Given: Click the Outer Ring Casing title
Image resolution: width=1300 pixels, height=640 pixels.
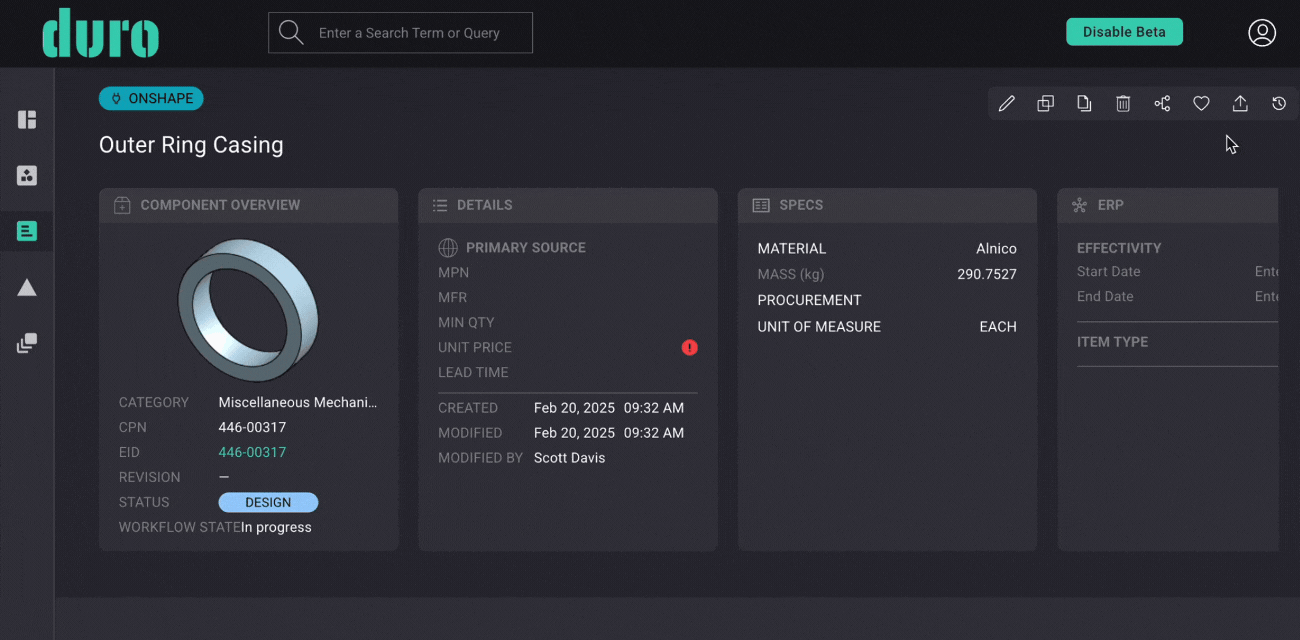Looking at the screenshot, I should coord(191,145).
